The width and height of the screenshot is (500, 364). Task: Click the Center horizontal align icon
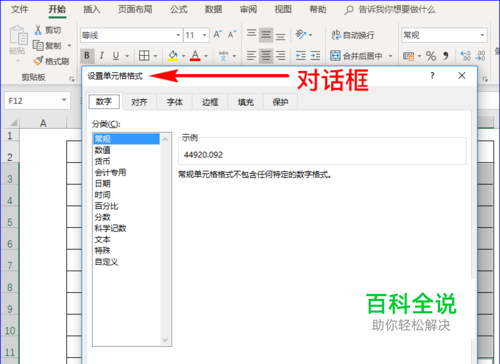click(x=266, y=56)
